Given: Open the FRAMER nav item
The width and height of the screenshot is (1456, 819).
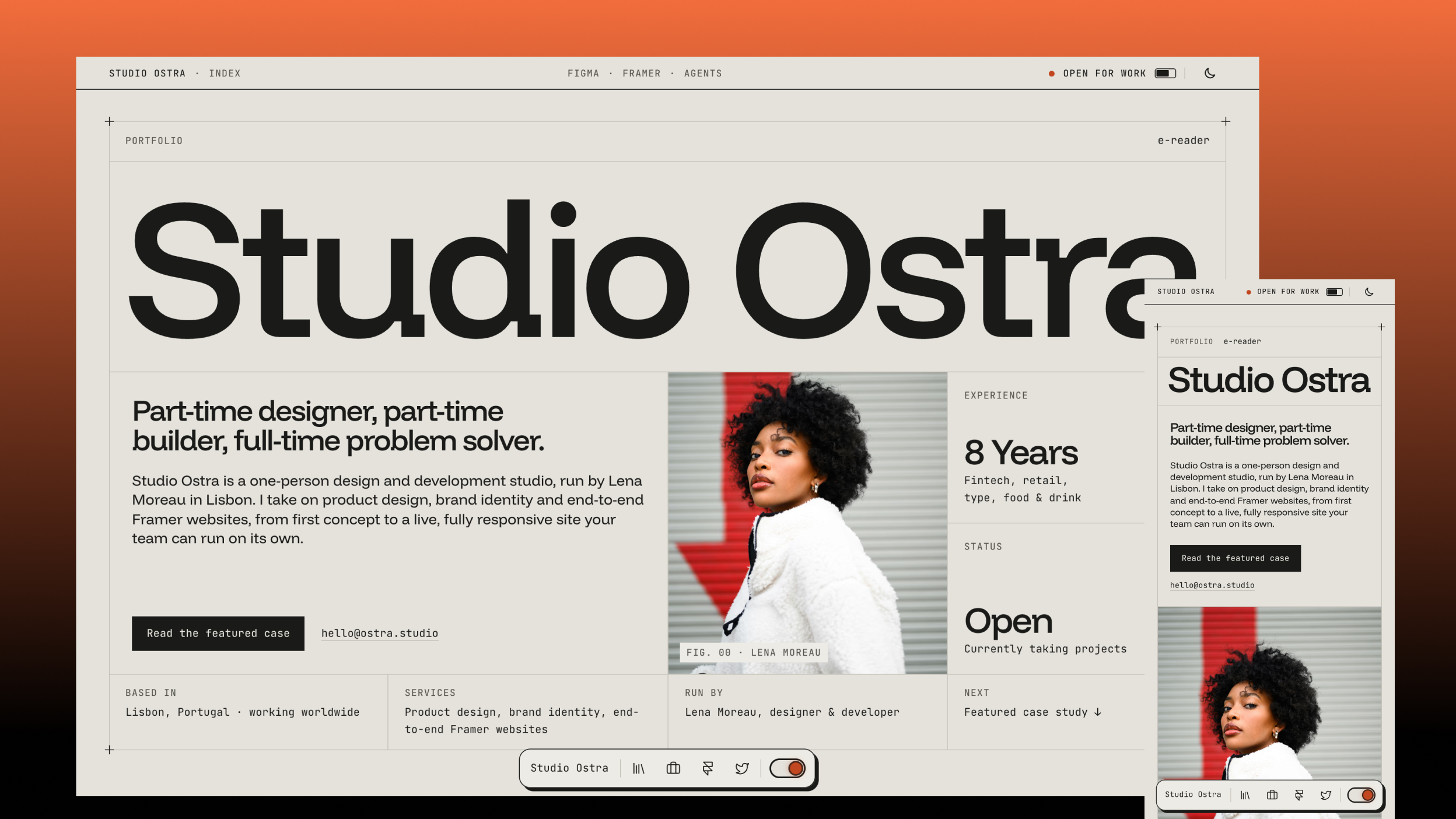Looking at the screenshot, I should click(x=642, y=73).
